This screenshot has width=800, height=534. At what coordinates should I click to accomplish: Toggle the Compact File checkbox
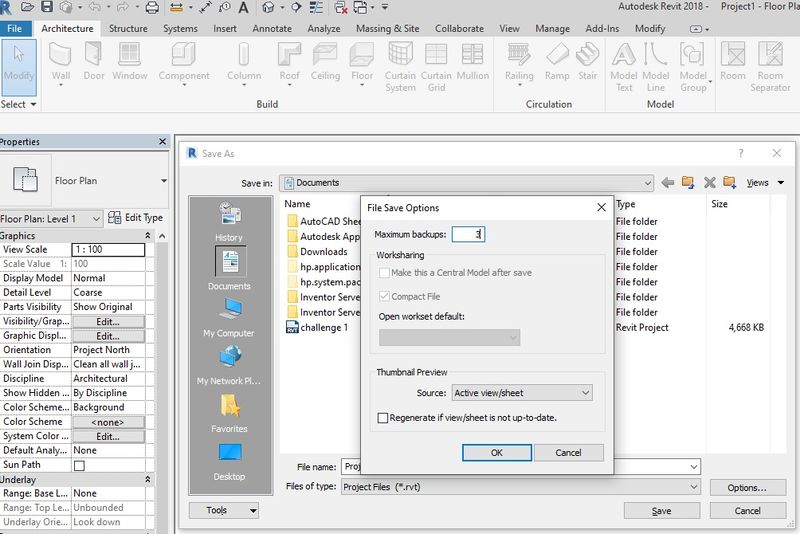(x=384, y=296)
